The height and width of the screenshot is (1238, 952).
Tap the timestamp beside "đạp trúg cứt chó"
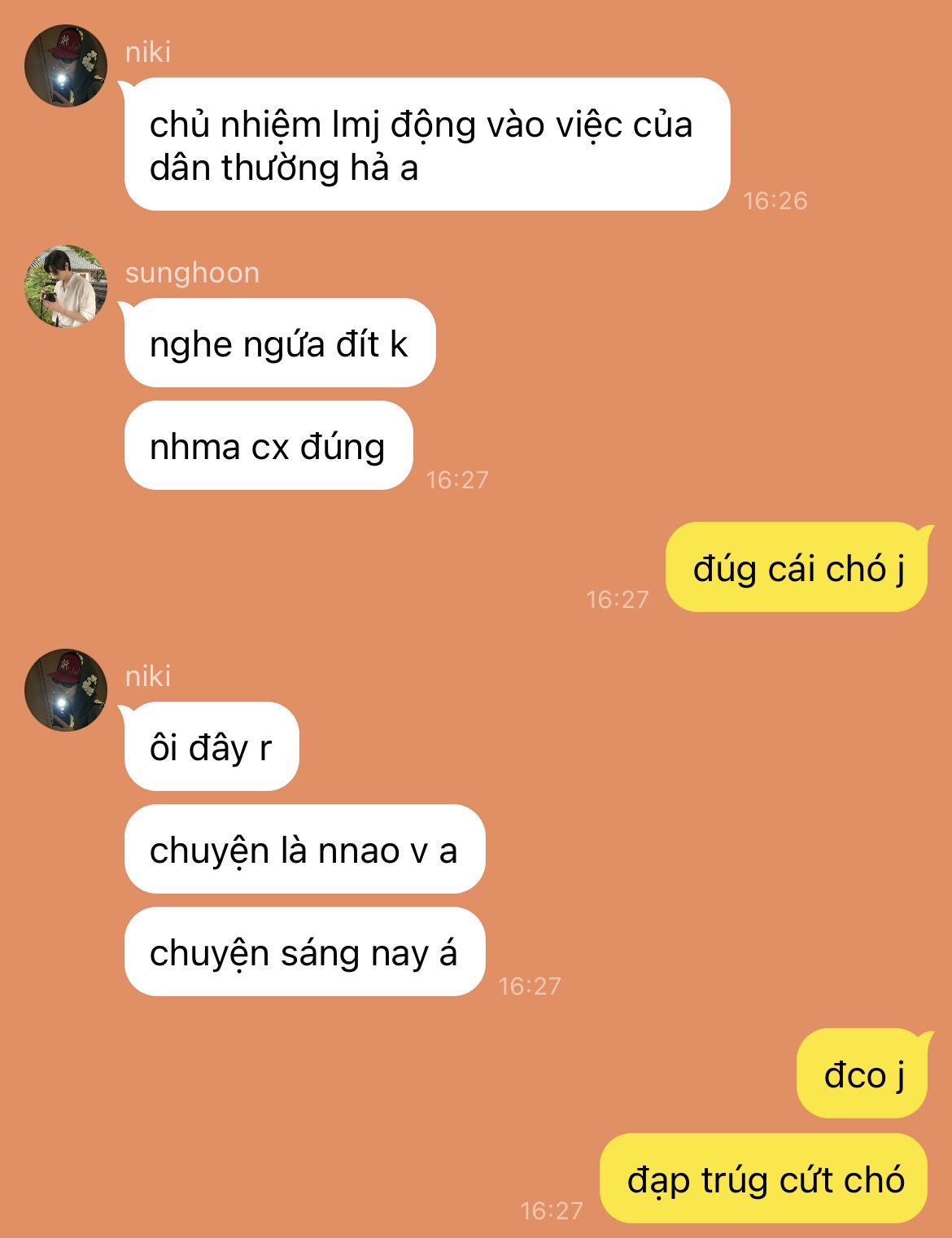552,1210
